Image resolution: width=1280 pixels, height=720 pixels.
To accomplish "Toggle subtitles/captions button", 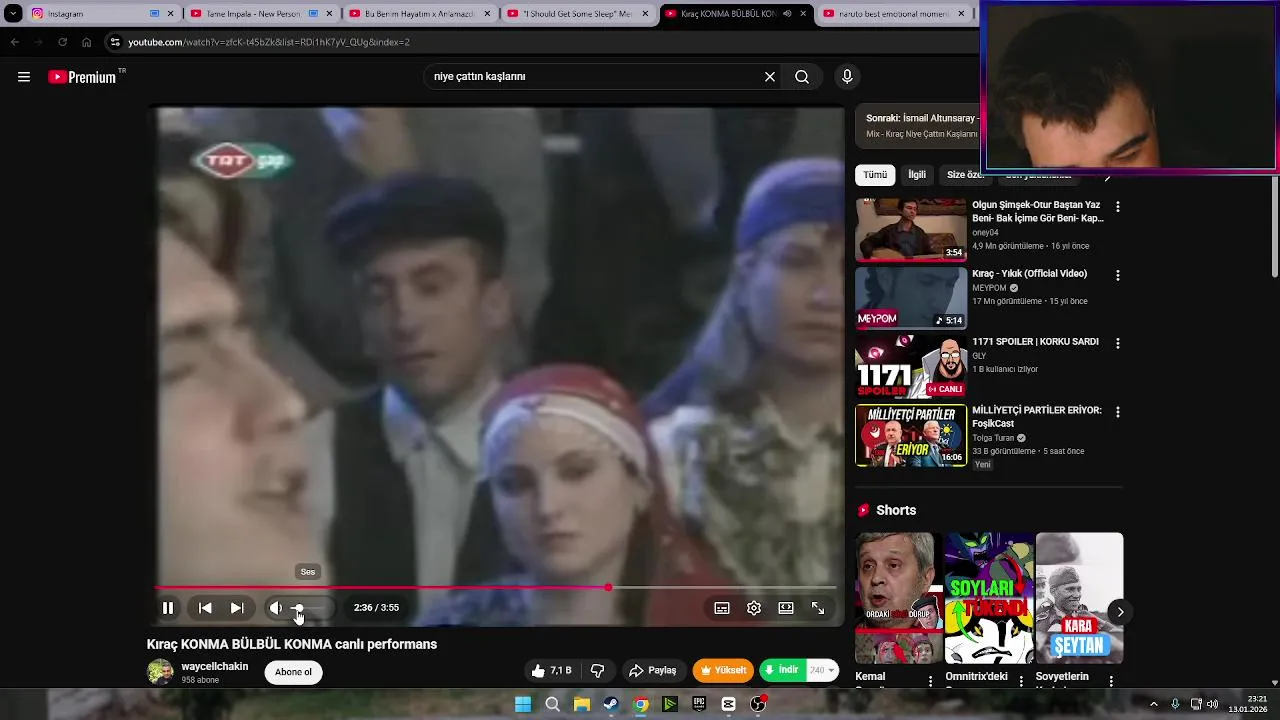I will (722, 608).
